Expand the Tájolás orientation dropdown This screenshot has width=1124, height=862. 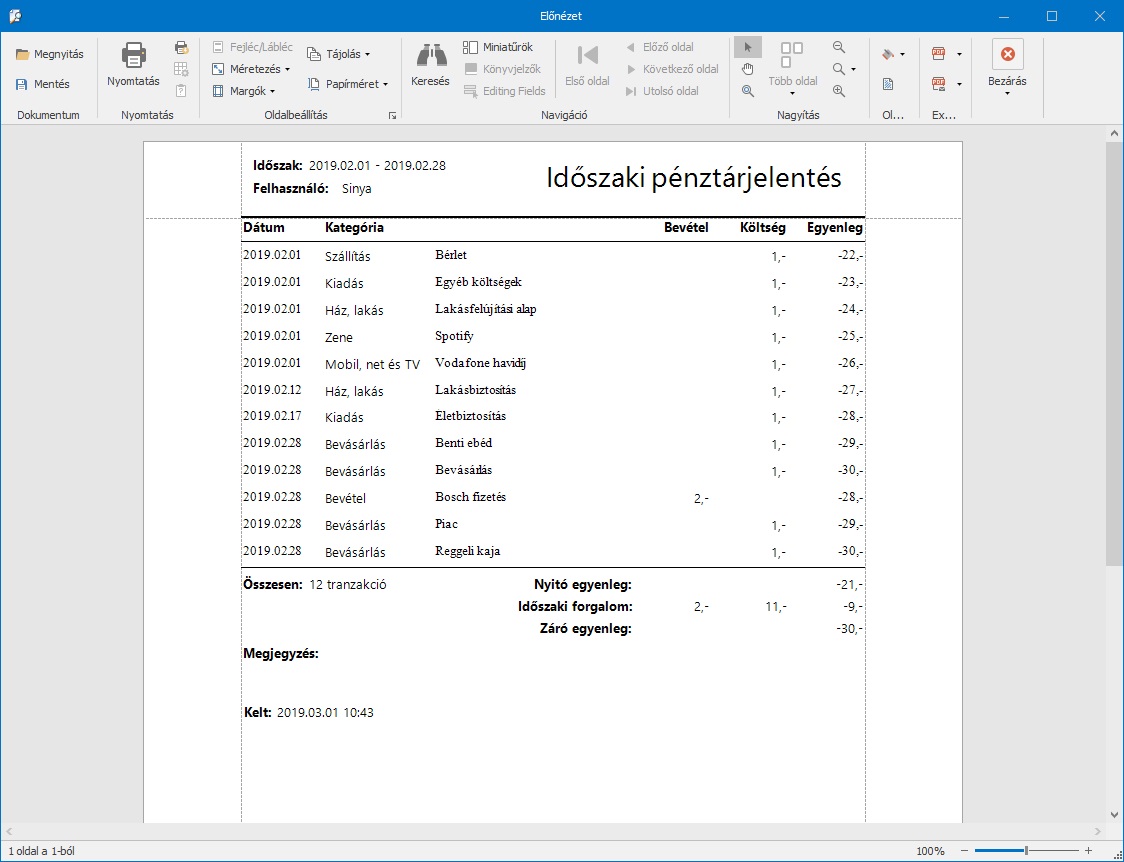point(339,54)
